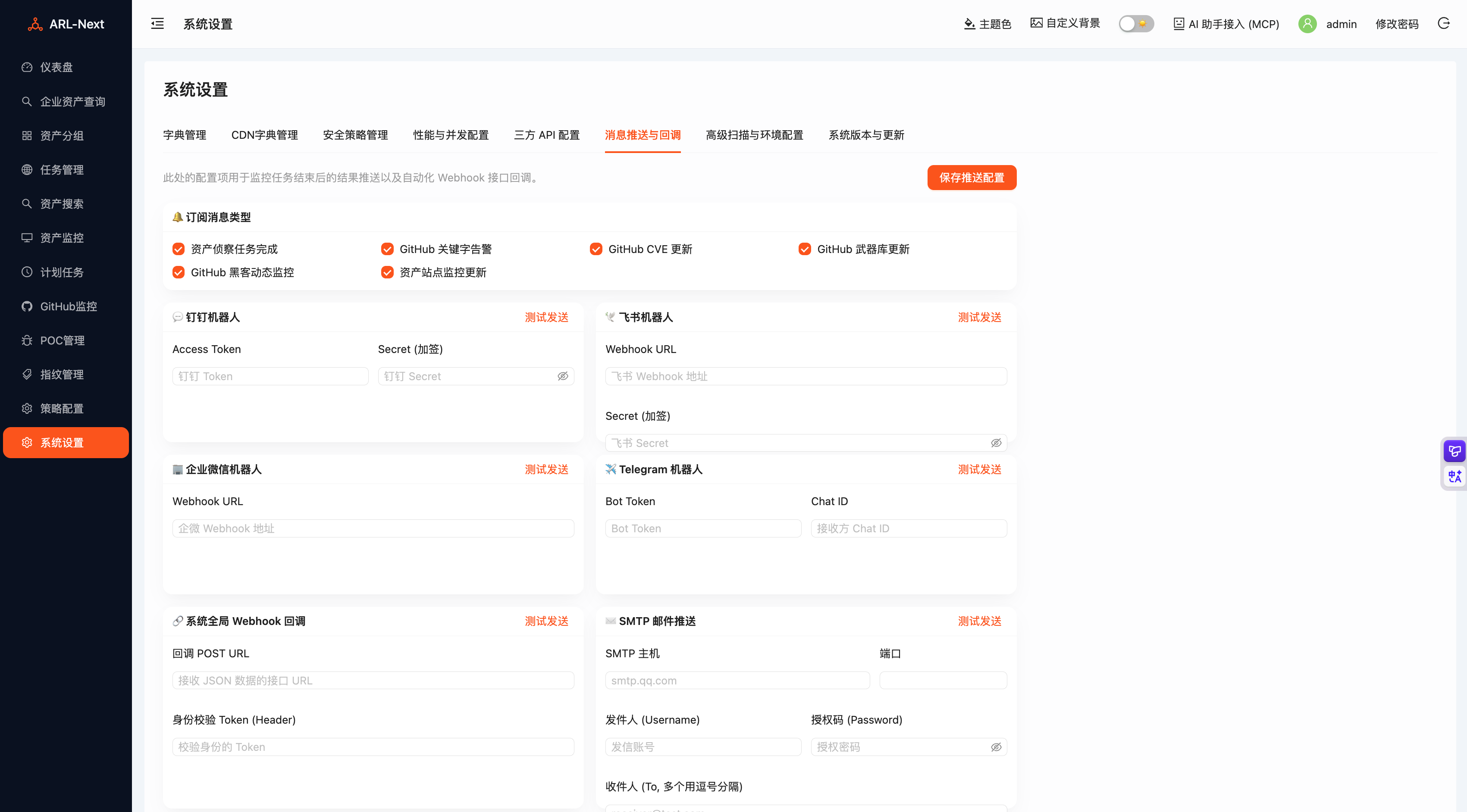Uncheck GitHub 黑客动态监控 checkbox

pos(178,272)
